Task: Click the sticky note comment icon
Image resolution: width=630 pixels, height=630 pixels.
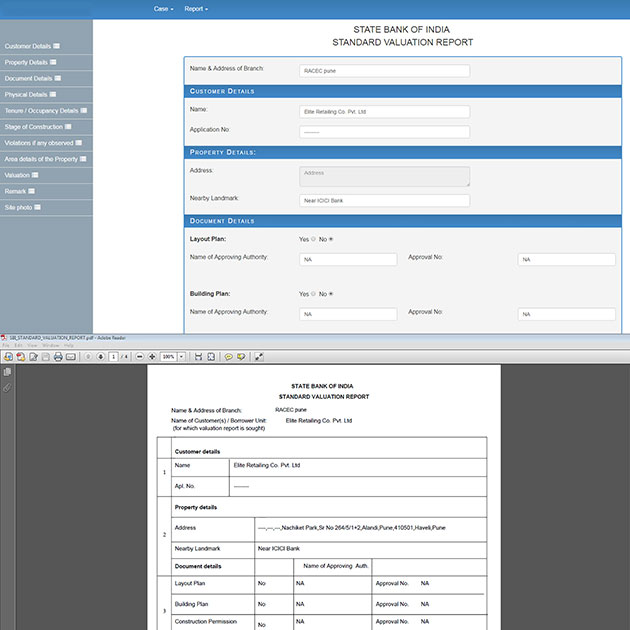Action: (229, 356)
